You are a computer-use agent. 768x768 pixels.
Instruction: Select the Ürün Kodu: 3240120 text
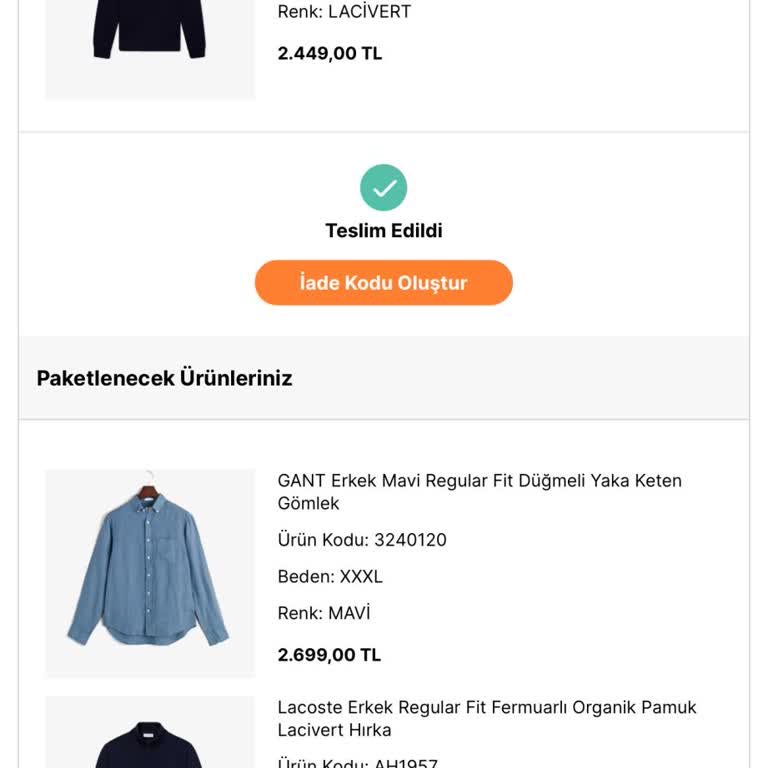[362, 540]
